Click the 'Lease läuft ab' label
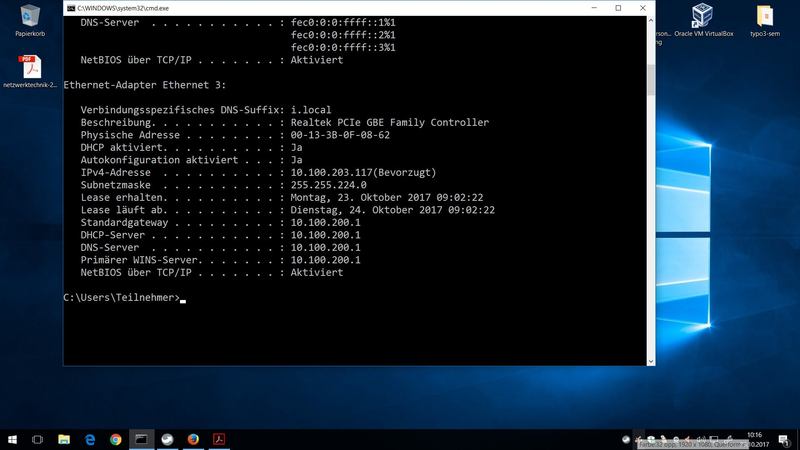The height and width of the screenshot is (450, 800). [121, 210]
